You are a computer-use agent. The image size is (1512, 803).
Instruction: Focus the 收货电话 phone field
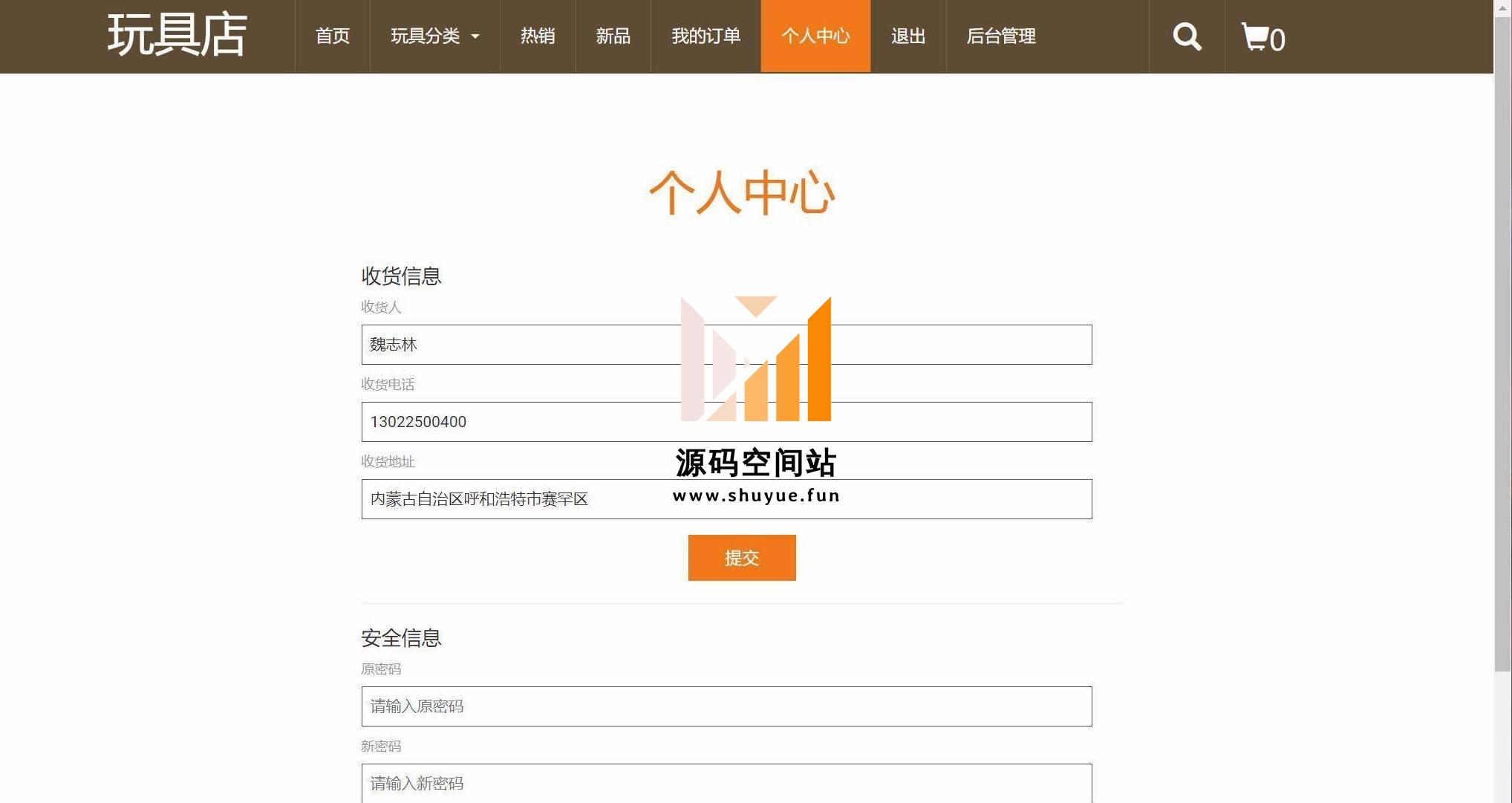[726, 422]
